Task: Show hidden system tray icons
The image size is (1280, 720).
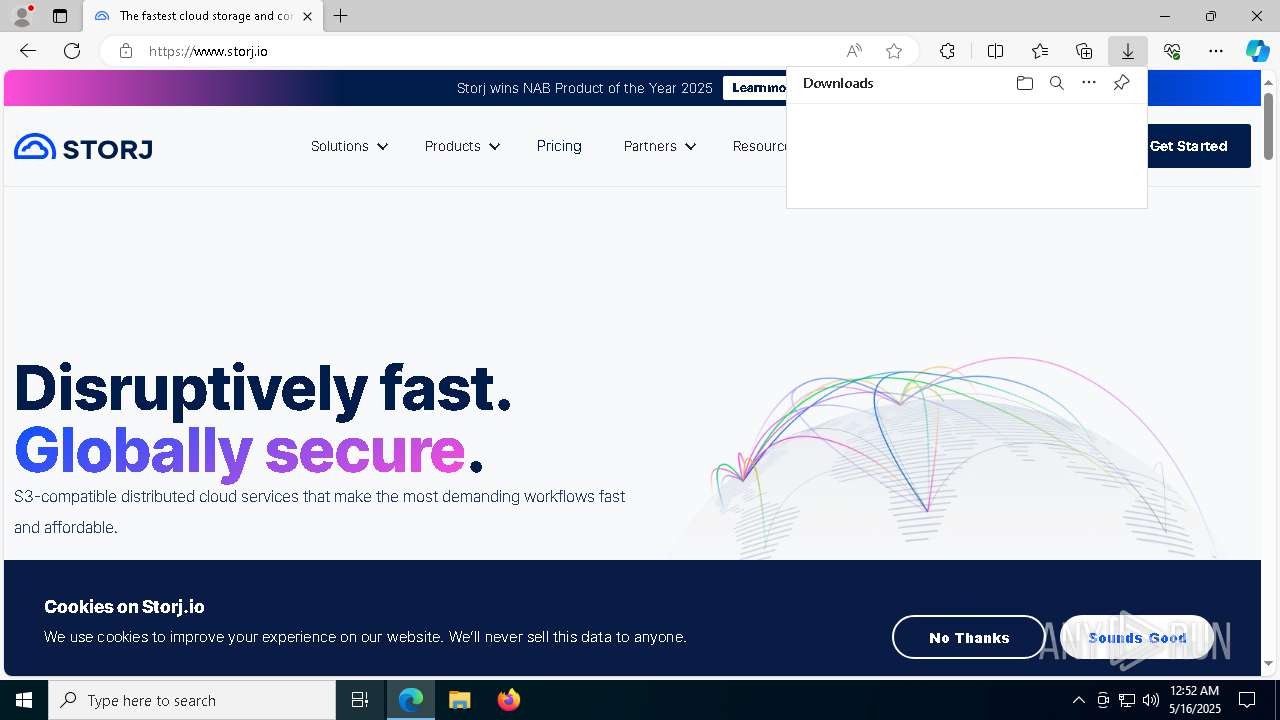Action: [1078, 700]
